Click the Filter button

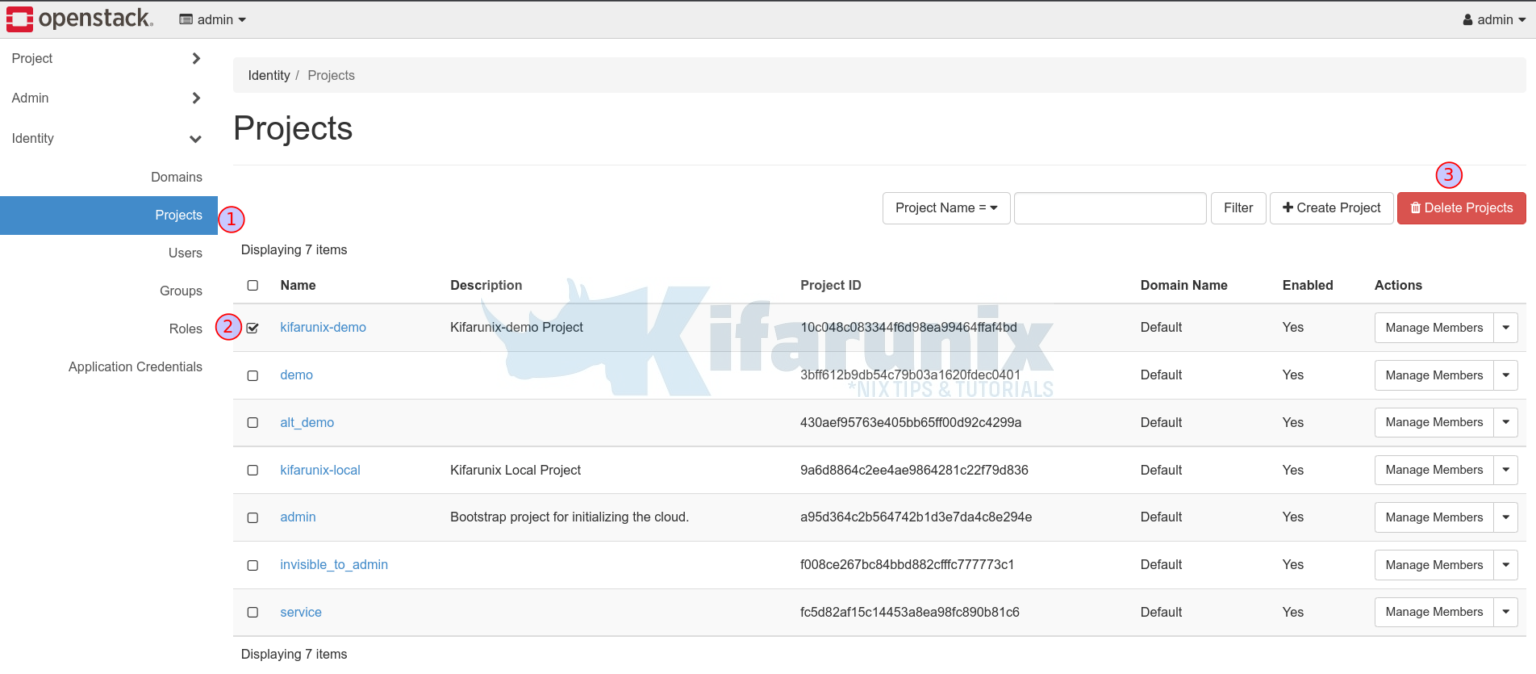[x=1238, y=208]
